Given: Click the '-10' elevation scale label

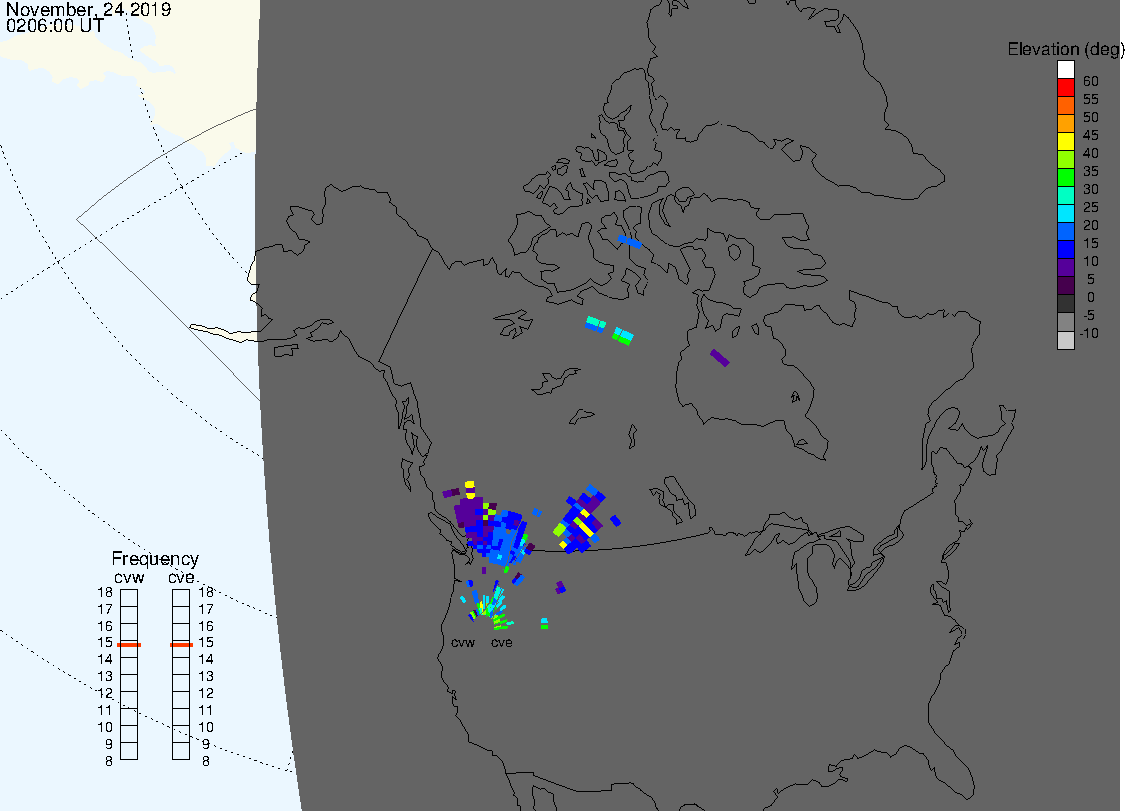Looking at the screenshot, I should coord(1088,333).
